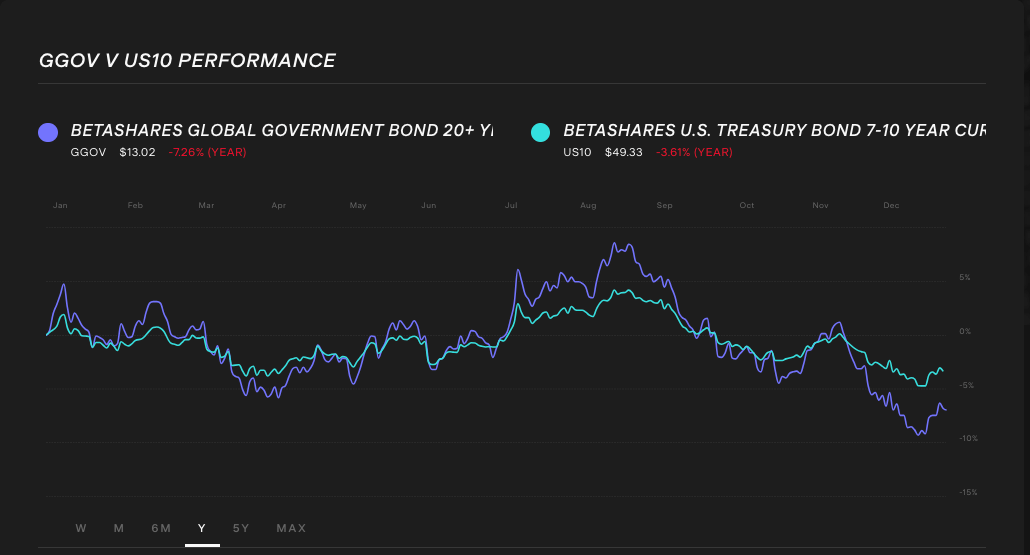The image size is (1030, 555).
Task: Click the Apr axis label
Action: click(279, 206)
